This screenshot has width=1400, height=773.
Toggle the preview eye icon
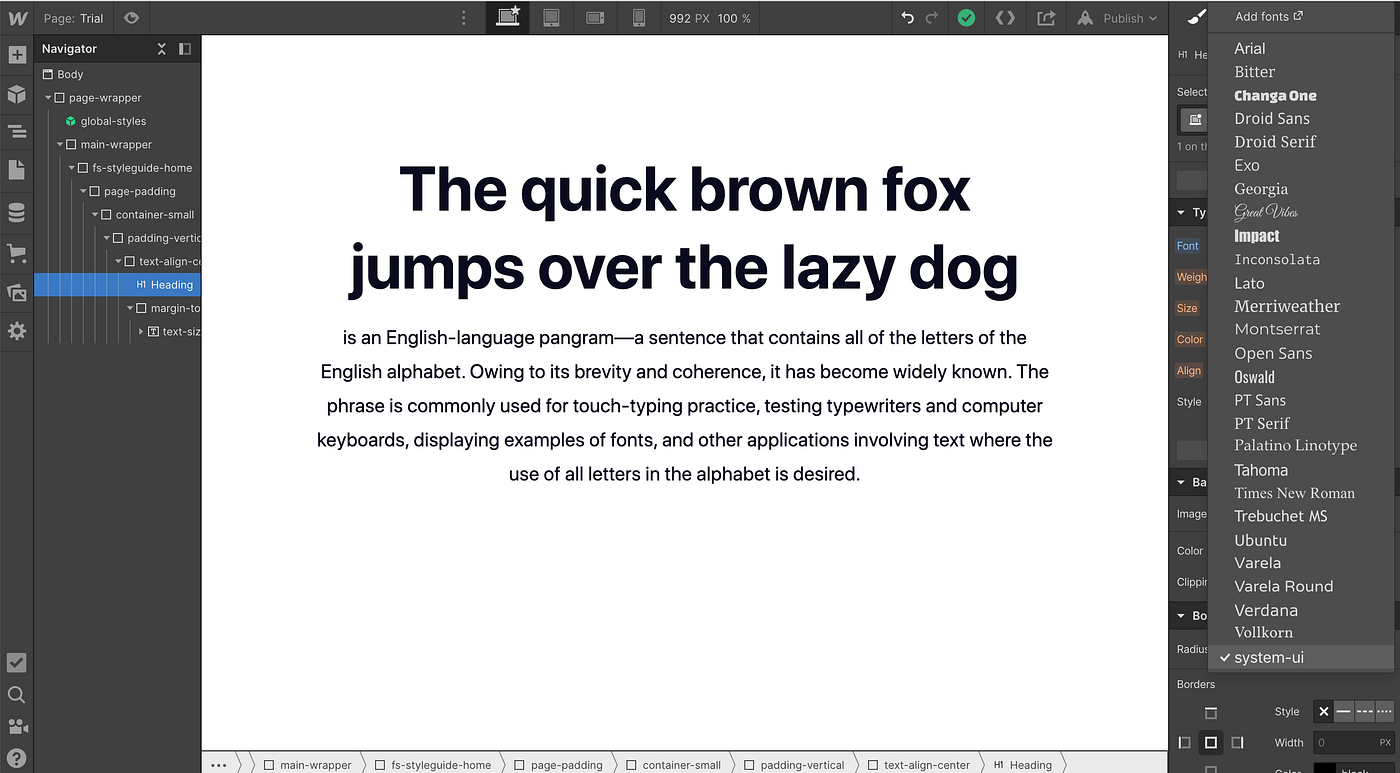tap(132, 18)
